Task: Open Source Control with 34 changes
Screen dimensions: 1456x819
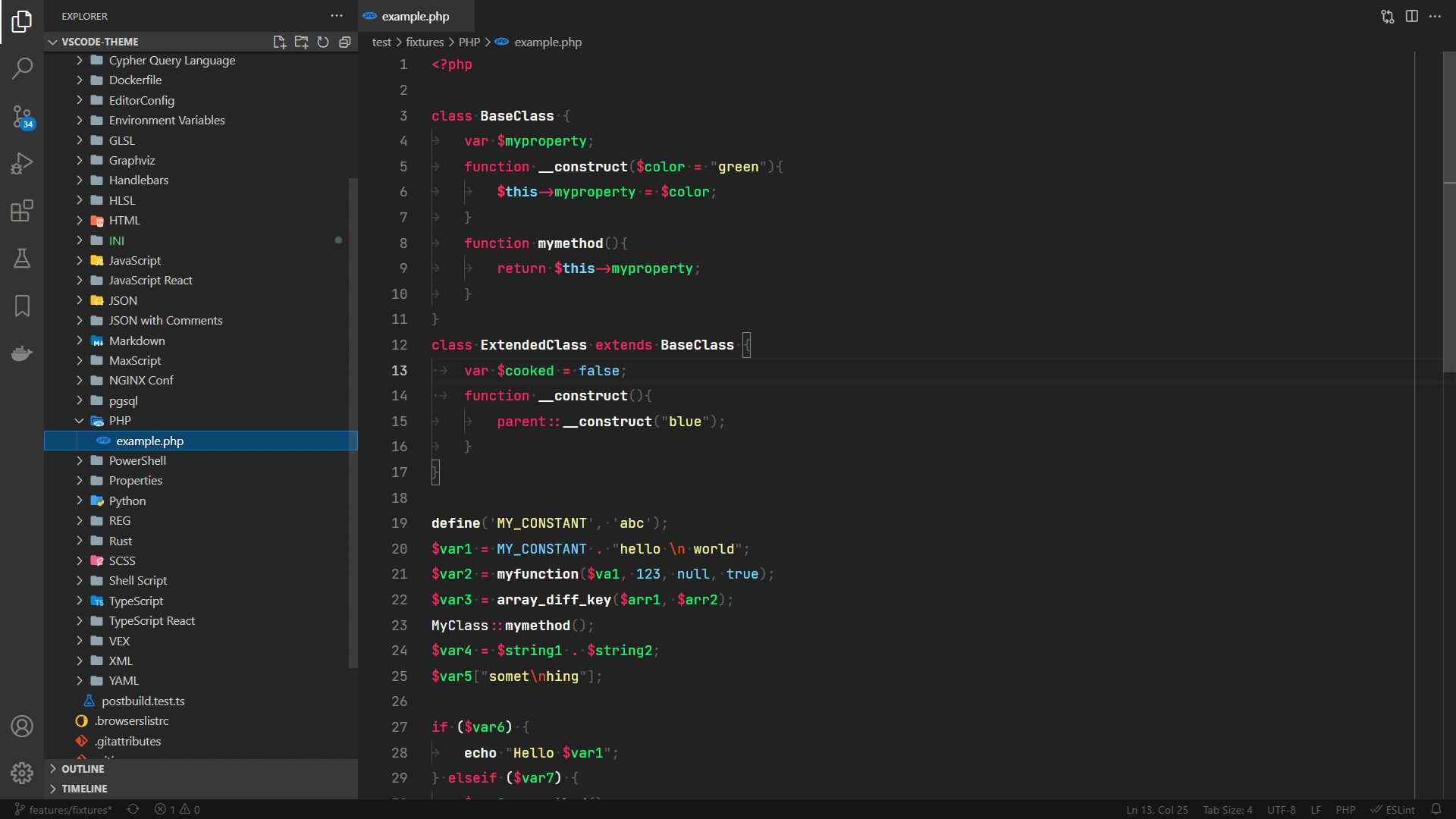Action: [x=22, y=117]
